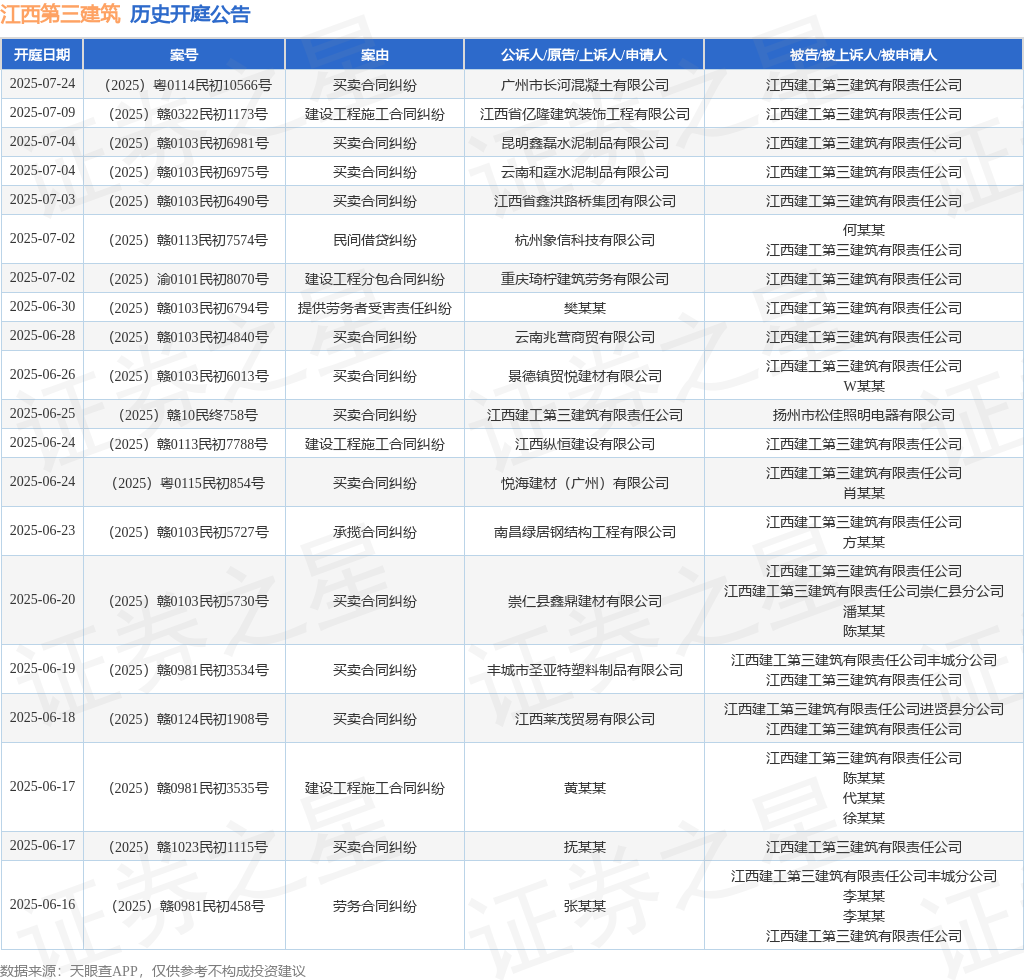The image size is (1024, 980).
Task: Click the 开庭日期 column header
Action: pyautogui.click(x=42, y=55)
